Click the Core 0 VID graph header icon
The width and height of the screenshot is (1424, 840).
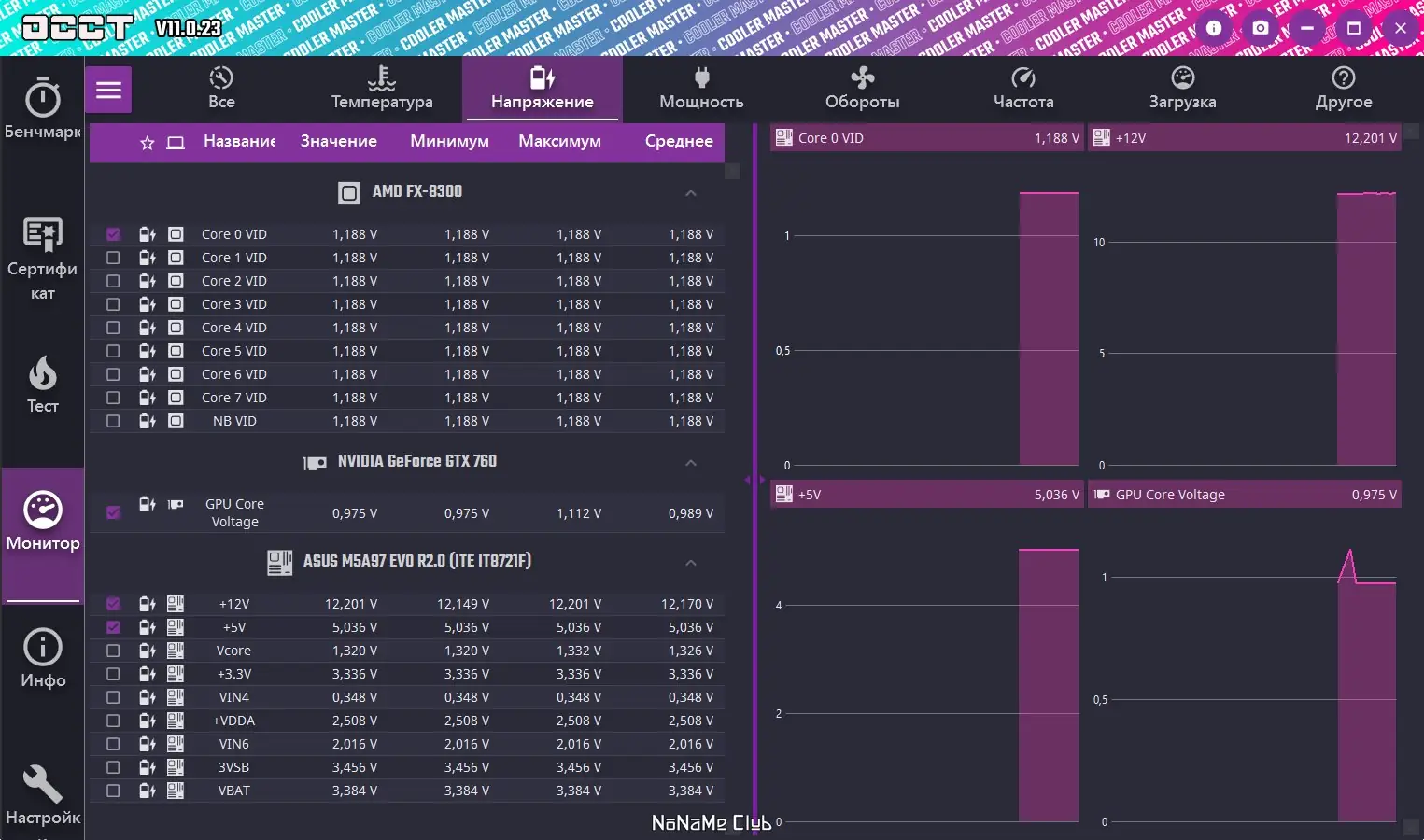pos(784,138)
